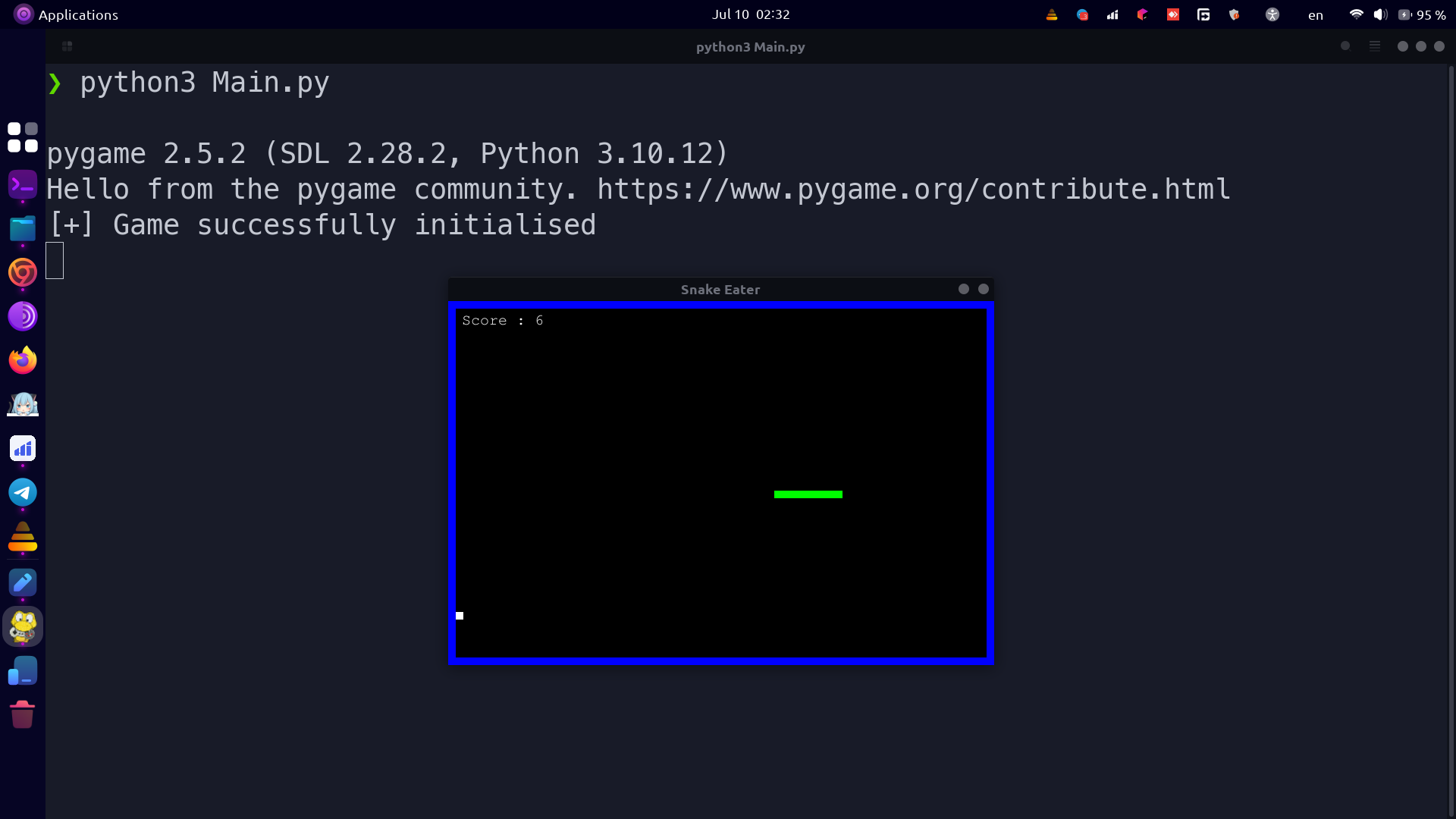Click the terminal search dot button

click(1345, 46)
